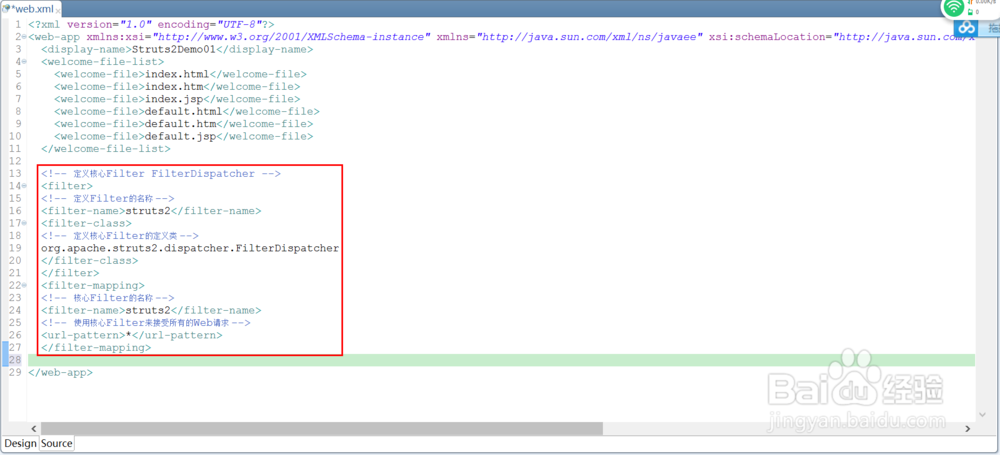
Task: Click the FilterDispatcher comment on line 13
Action: point(161,174)
